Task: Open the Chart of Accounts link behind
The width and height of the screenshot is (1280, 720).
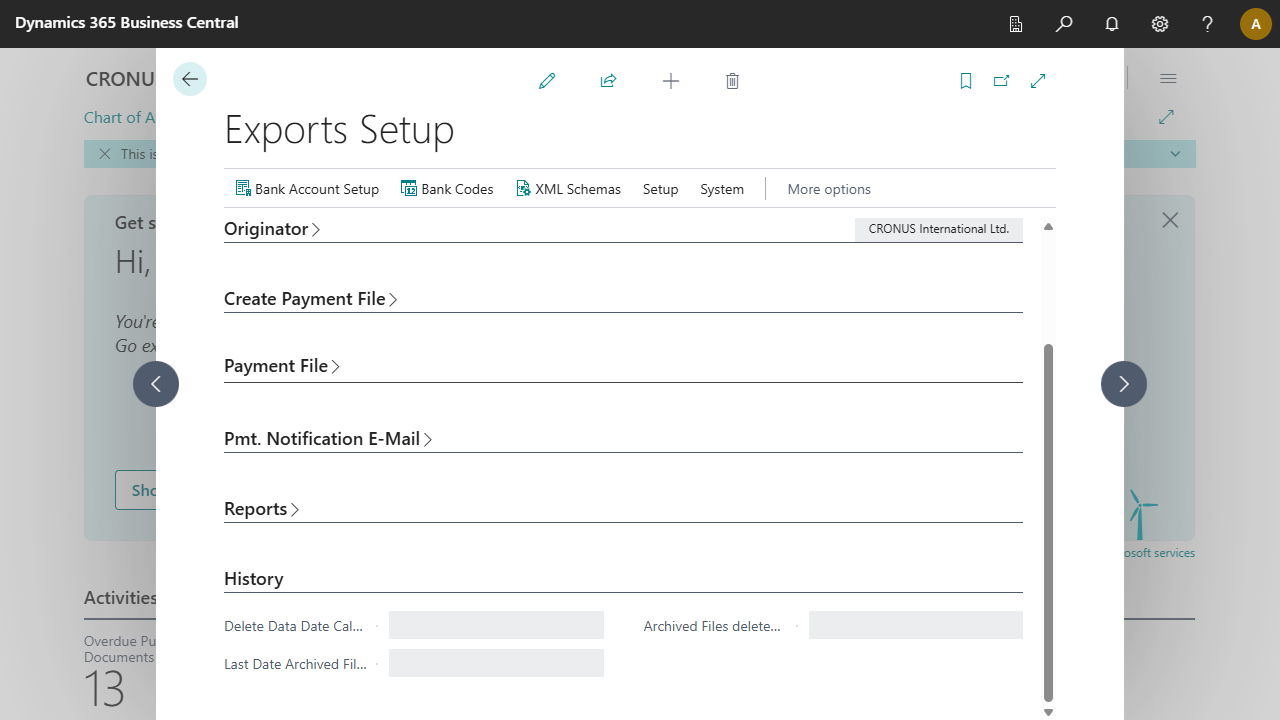Action: (x=120, y=118)
